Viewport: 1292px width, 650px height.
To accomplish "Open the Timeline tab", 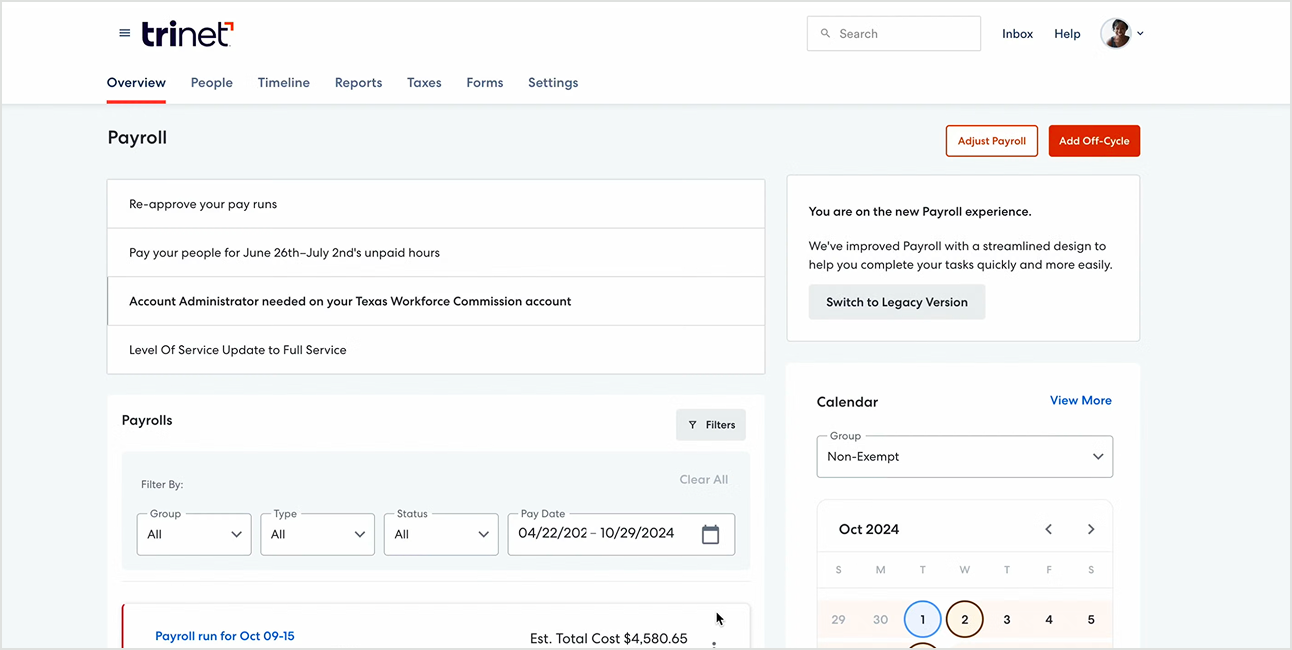I will pyautogui.click(x=284, y=83).
